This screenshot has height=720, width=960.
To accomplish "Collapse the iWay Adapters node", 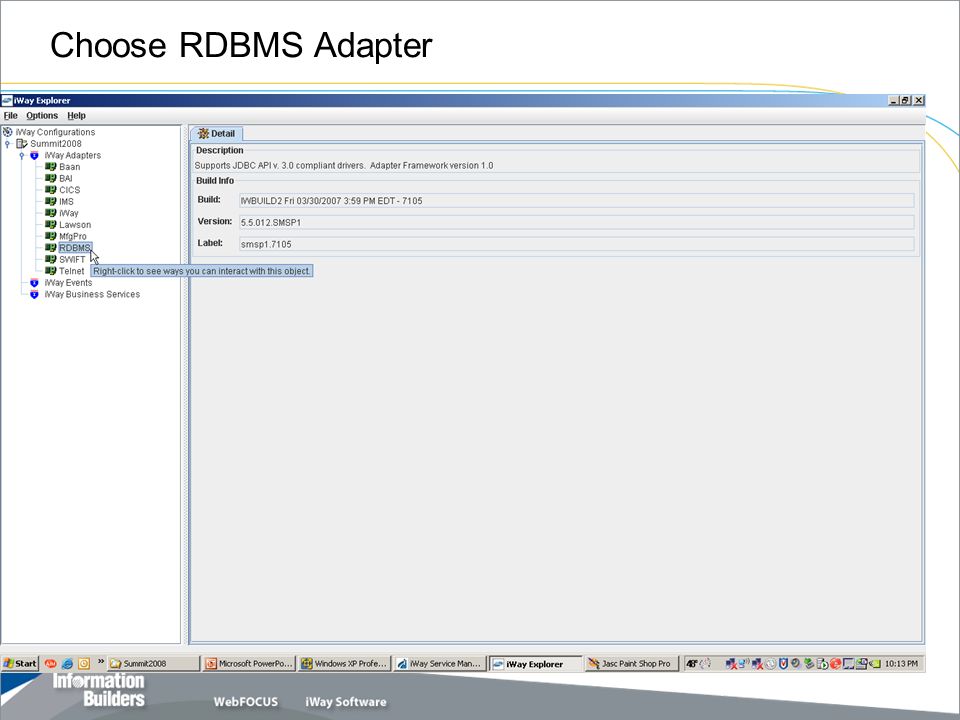I will click(21, 156).
